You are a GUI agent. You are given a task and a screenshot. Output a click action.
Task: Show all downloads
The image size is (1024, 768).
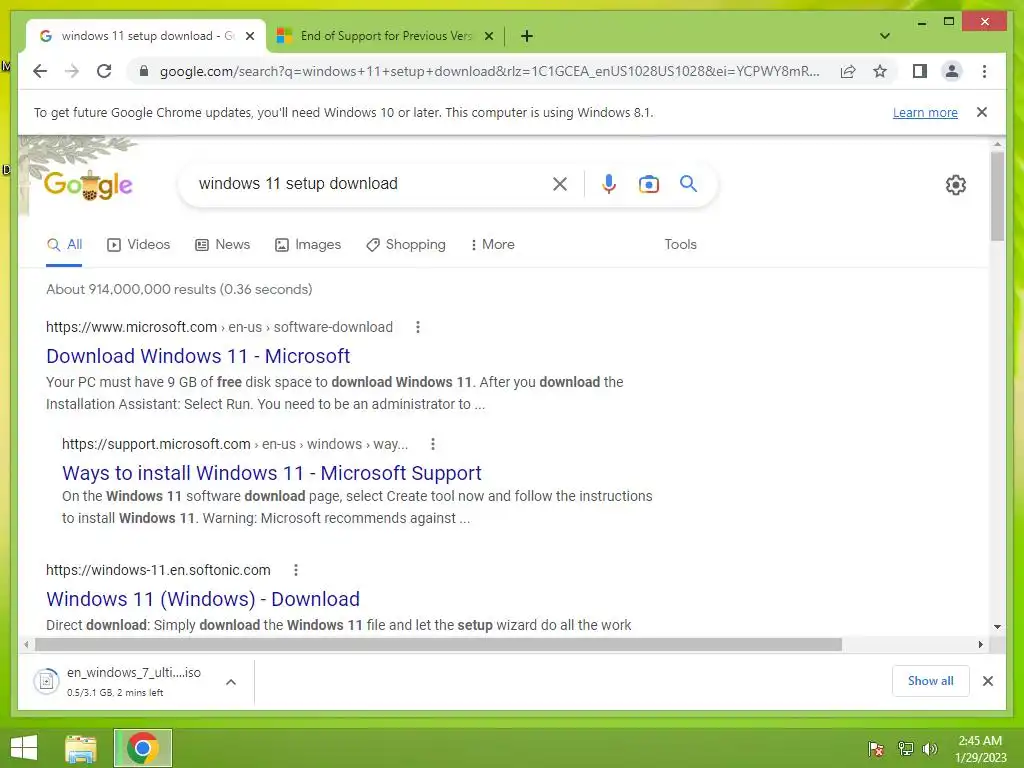(930, 681)
